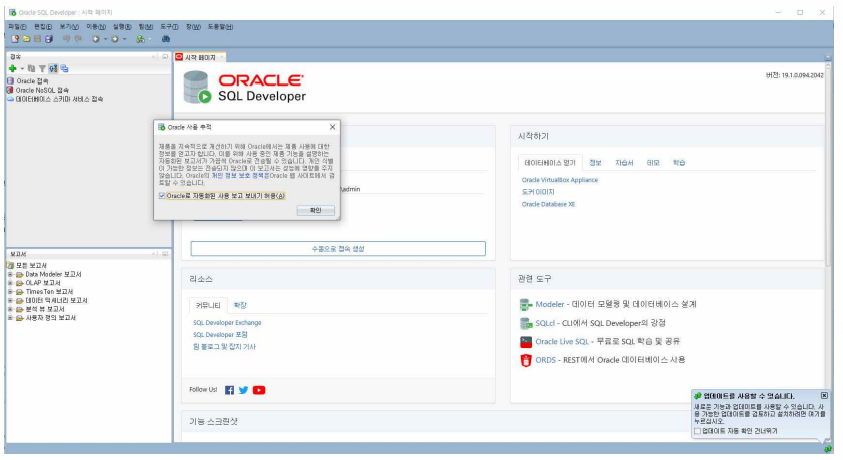Click the YouTube icon beside Follow Us
843x460 pixels.
(x=259, y=390)
